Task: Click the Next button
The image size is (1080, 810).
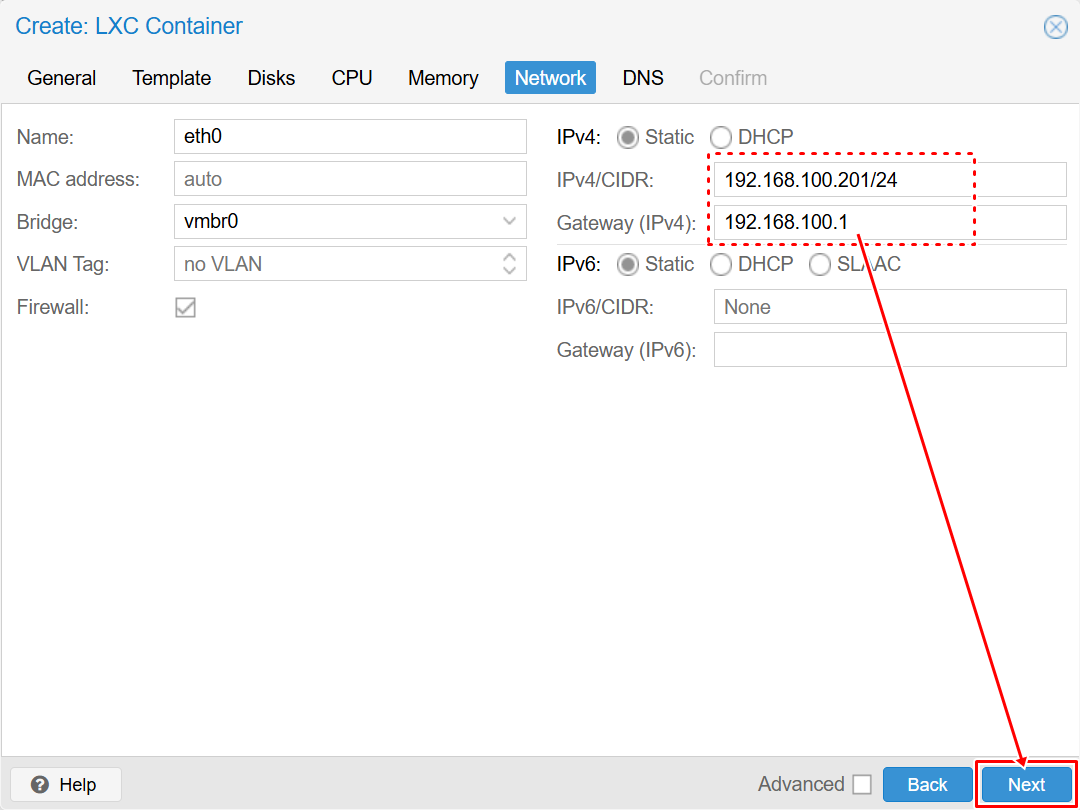Action: tap(1026, 784)
